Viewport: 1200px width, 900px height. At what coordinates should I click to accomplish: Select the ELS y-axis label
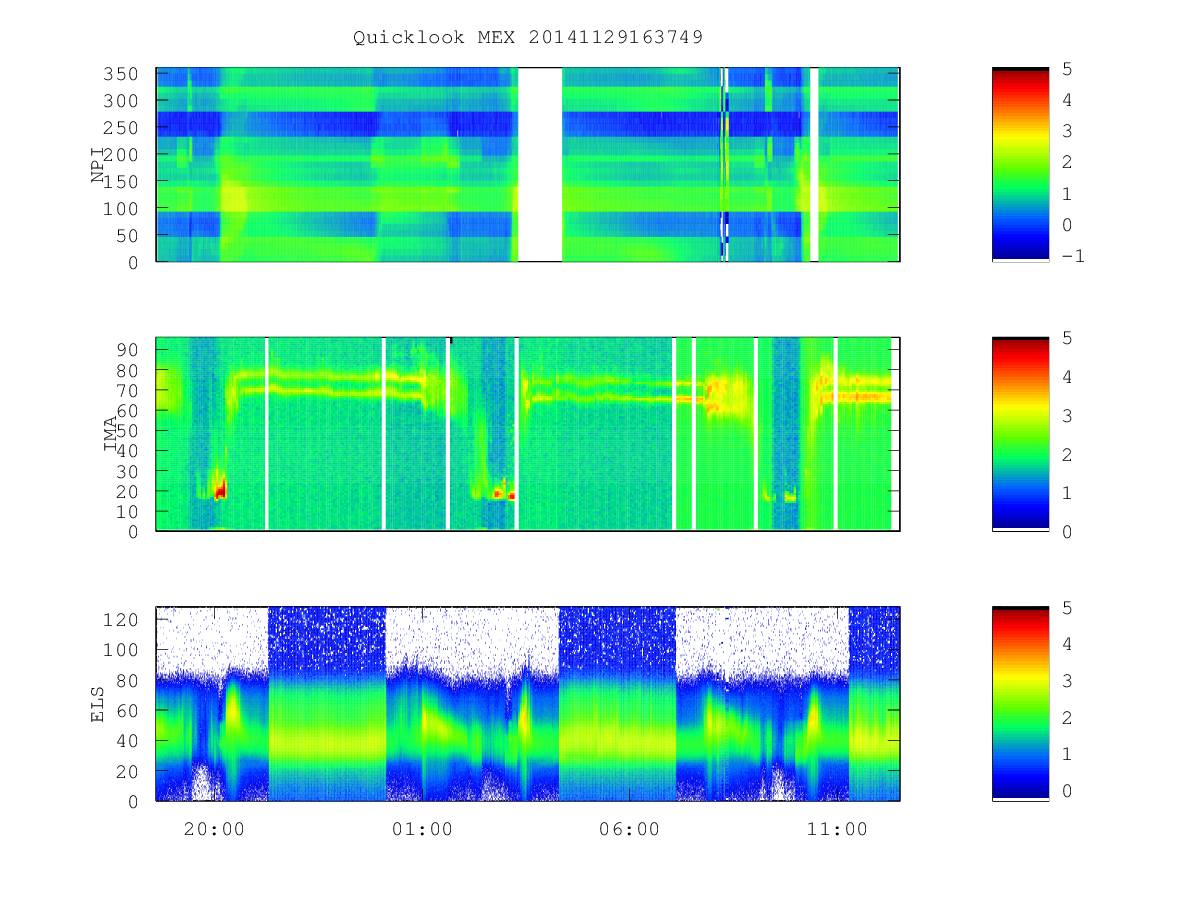tap(98, 704)
